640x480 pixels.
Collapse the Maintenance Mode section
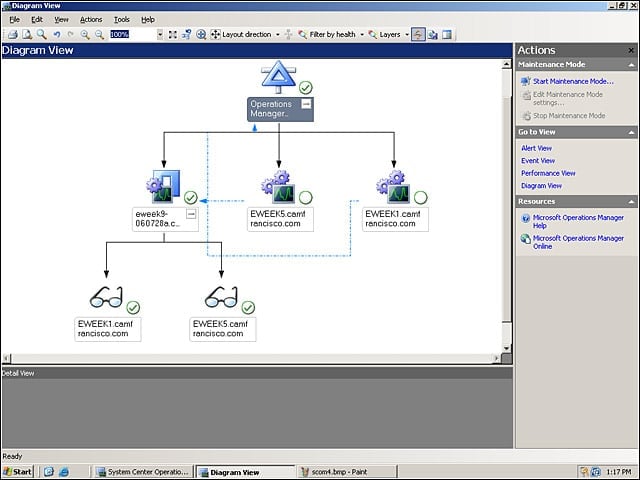click(631, 65)
